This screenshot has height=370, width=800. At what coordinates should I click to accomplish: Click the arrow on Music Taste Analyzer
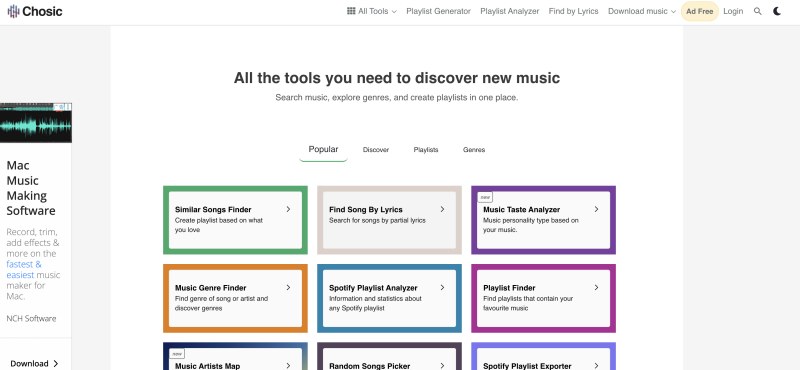click(596, 209)
